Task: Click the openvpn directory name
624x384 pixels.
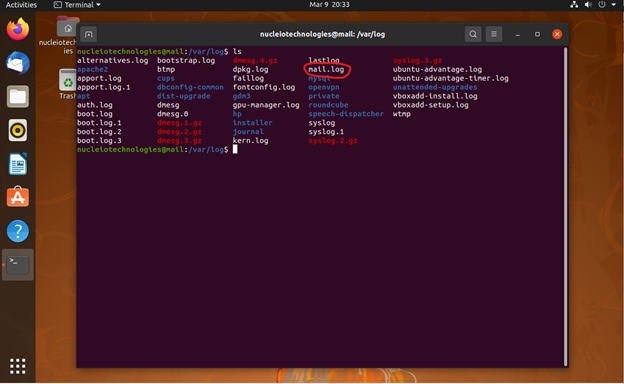Action: pos(324,87)
